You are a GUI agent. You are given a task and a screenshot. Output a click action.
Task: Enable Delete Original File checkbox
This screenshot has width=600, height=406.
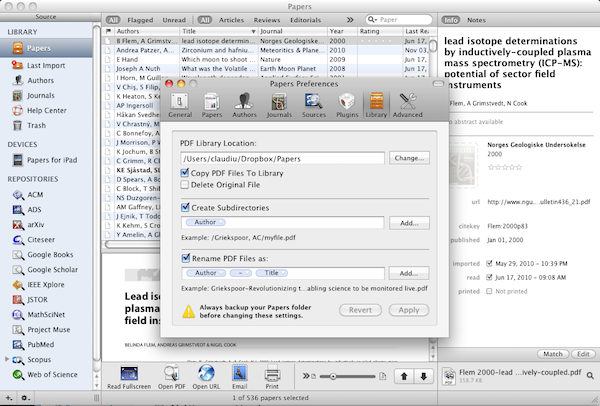coord(185,184)
